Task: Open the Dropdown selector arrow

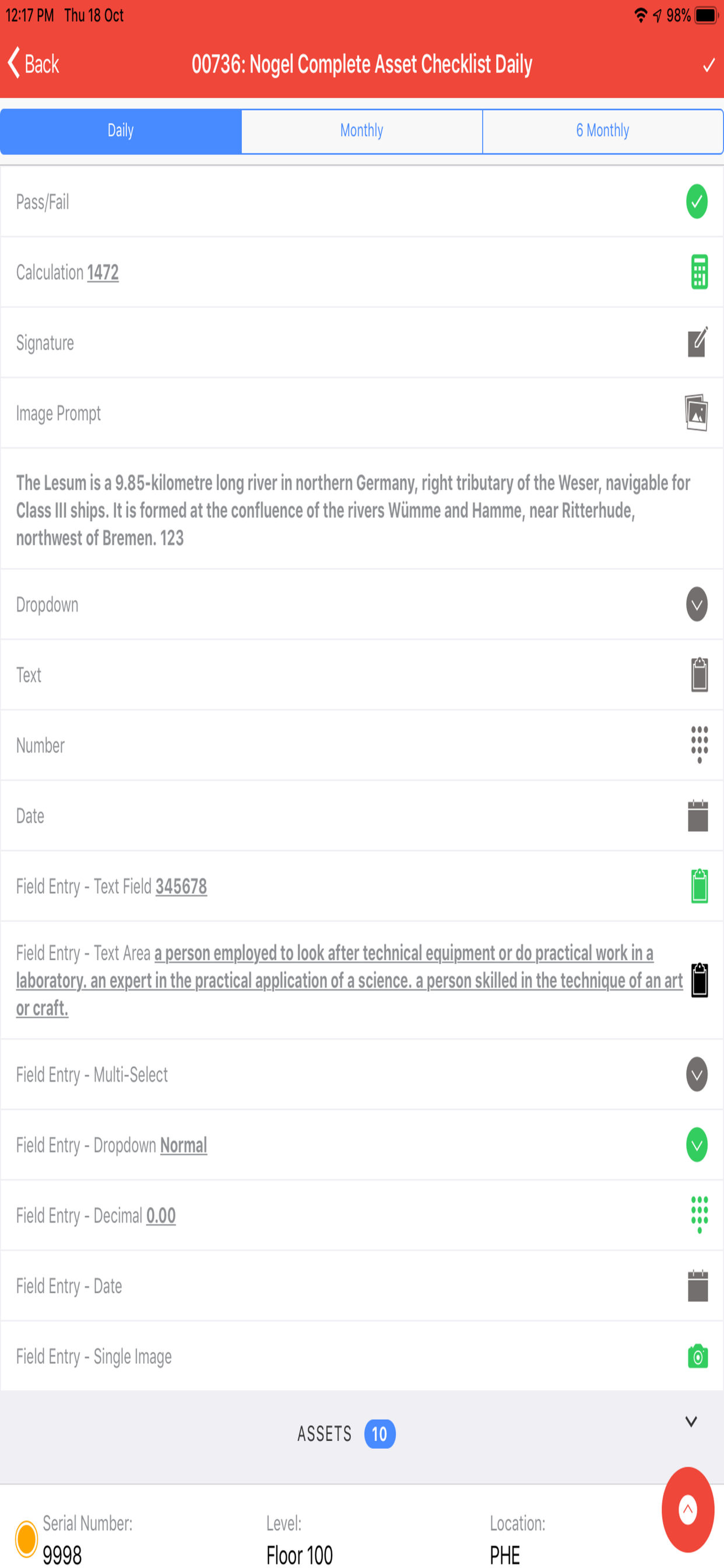Action: 697,604
